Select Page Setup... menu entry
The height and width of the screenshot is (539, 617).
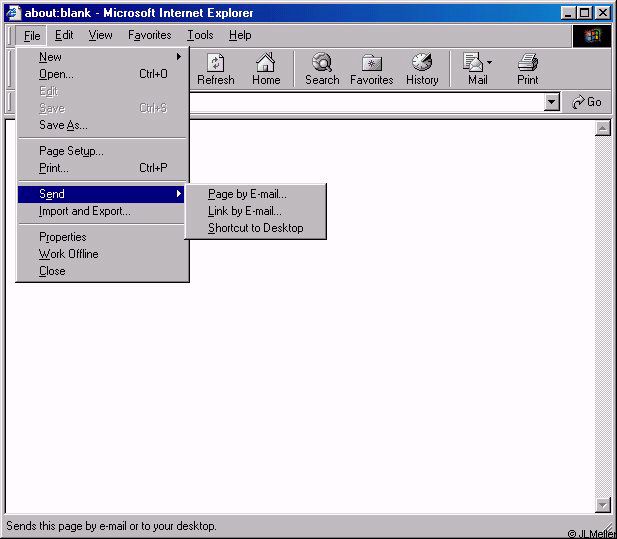point(102,151)
